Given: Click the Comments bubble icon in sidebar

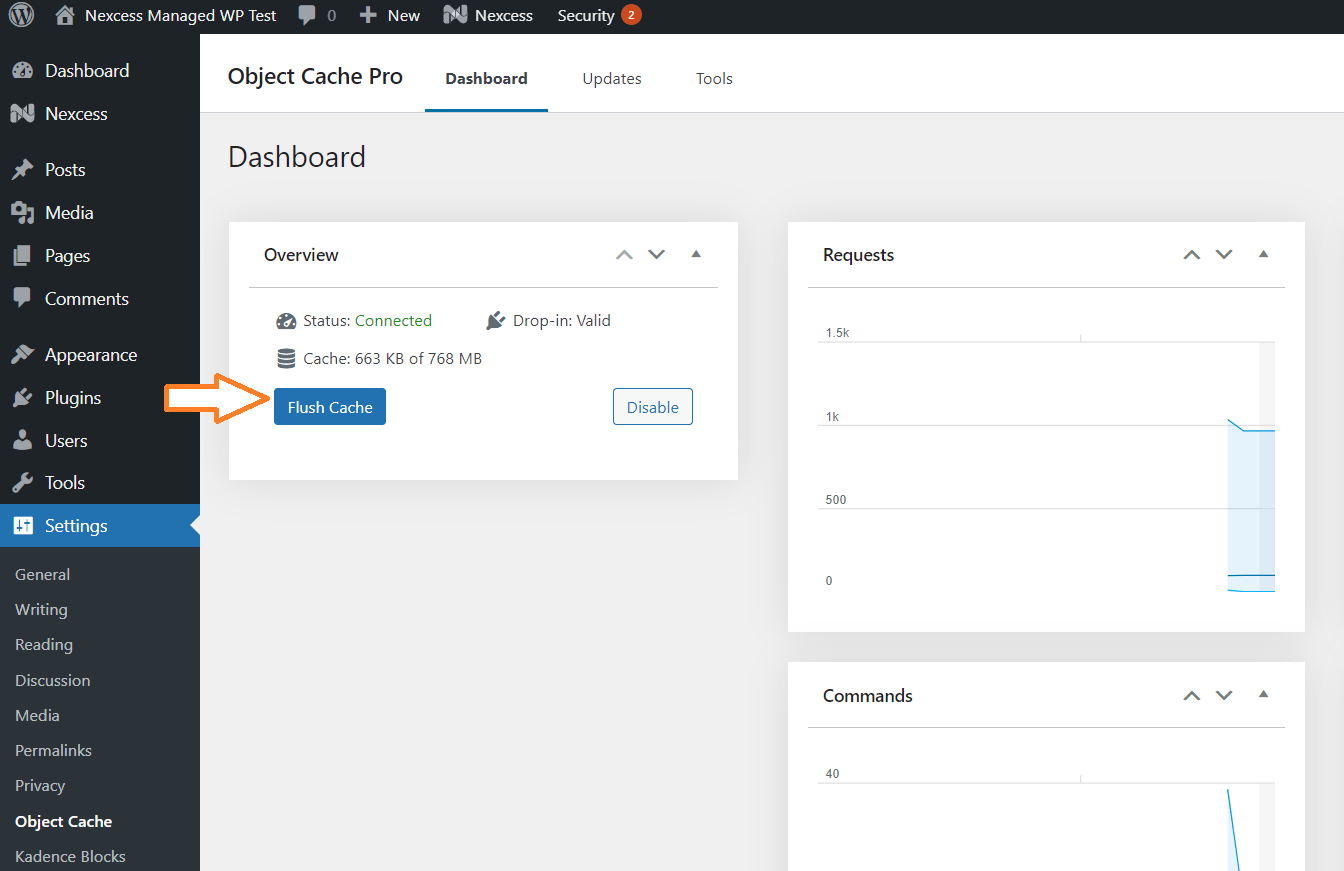Looking at the screenshot, I should (x=22, y=298).
